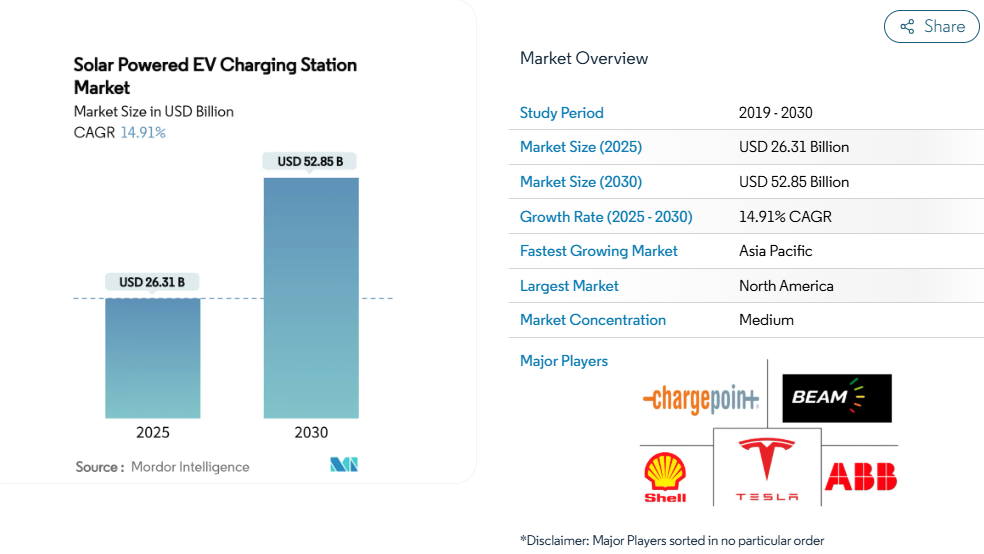The width and height of the screenshot is (984, 554).
Task: Click the USD 26.31 B bar label
Action: (152, 282)
